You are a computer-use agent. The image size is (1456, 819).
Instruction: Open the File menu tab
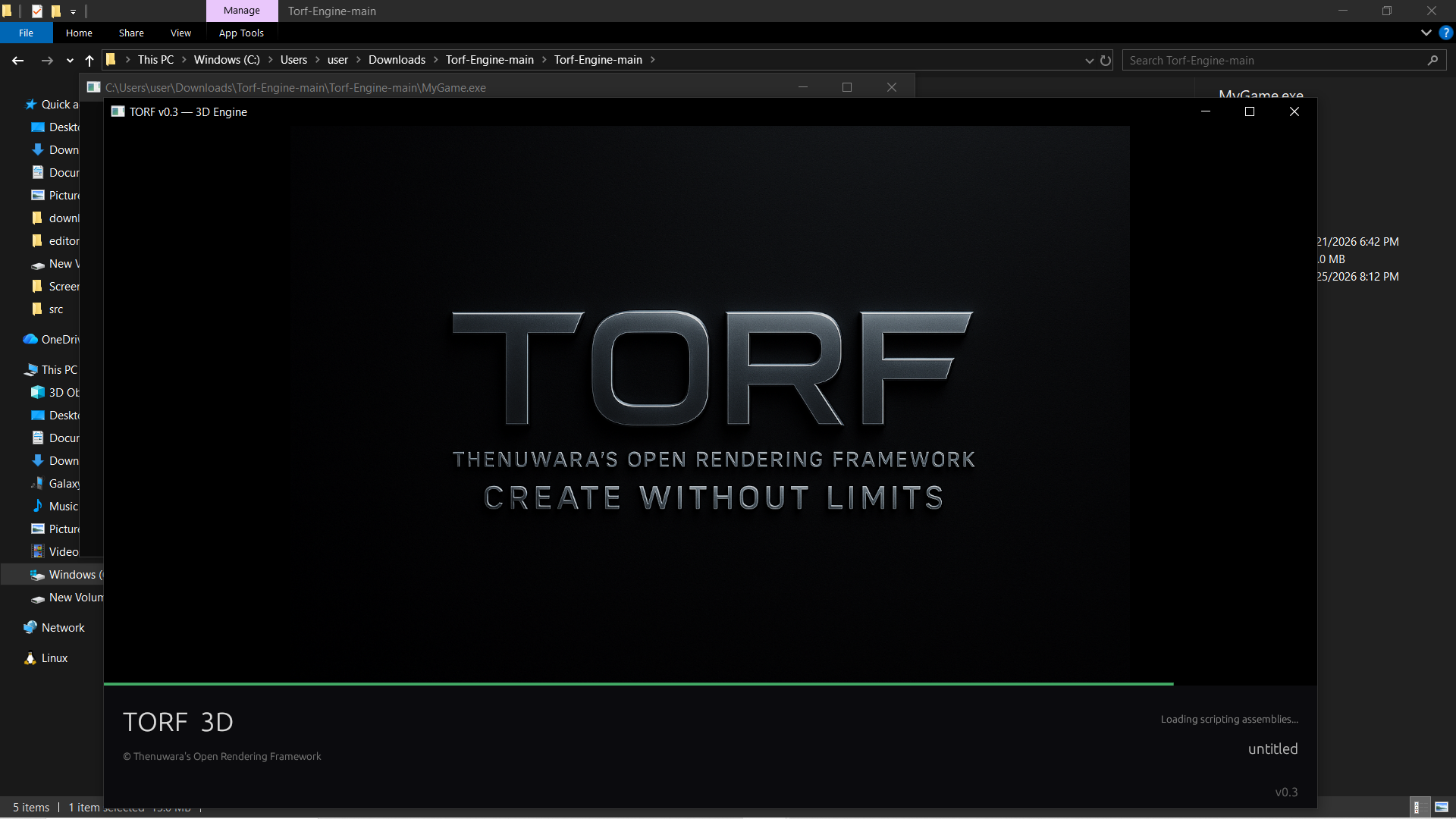pyautogui.click(x=27, y=33)
